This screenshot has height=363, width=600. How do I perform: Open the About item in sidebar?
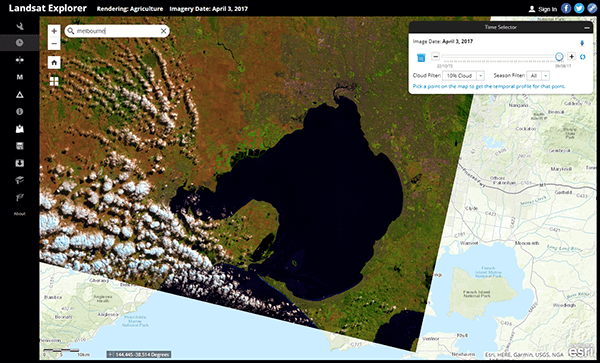(20, 214)
